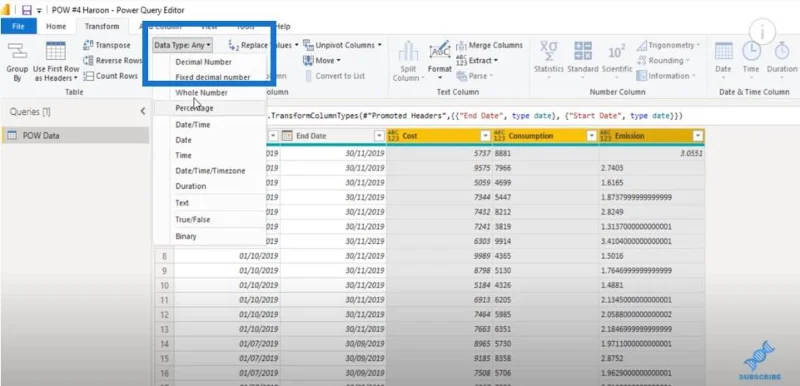Open the Parse dropdown
This screenshot has height=386, width=800.
(x=474, y=76)
